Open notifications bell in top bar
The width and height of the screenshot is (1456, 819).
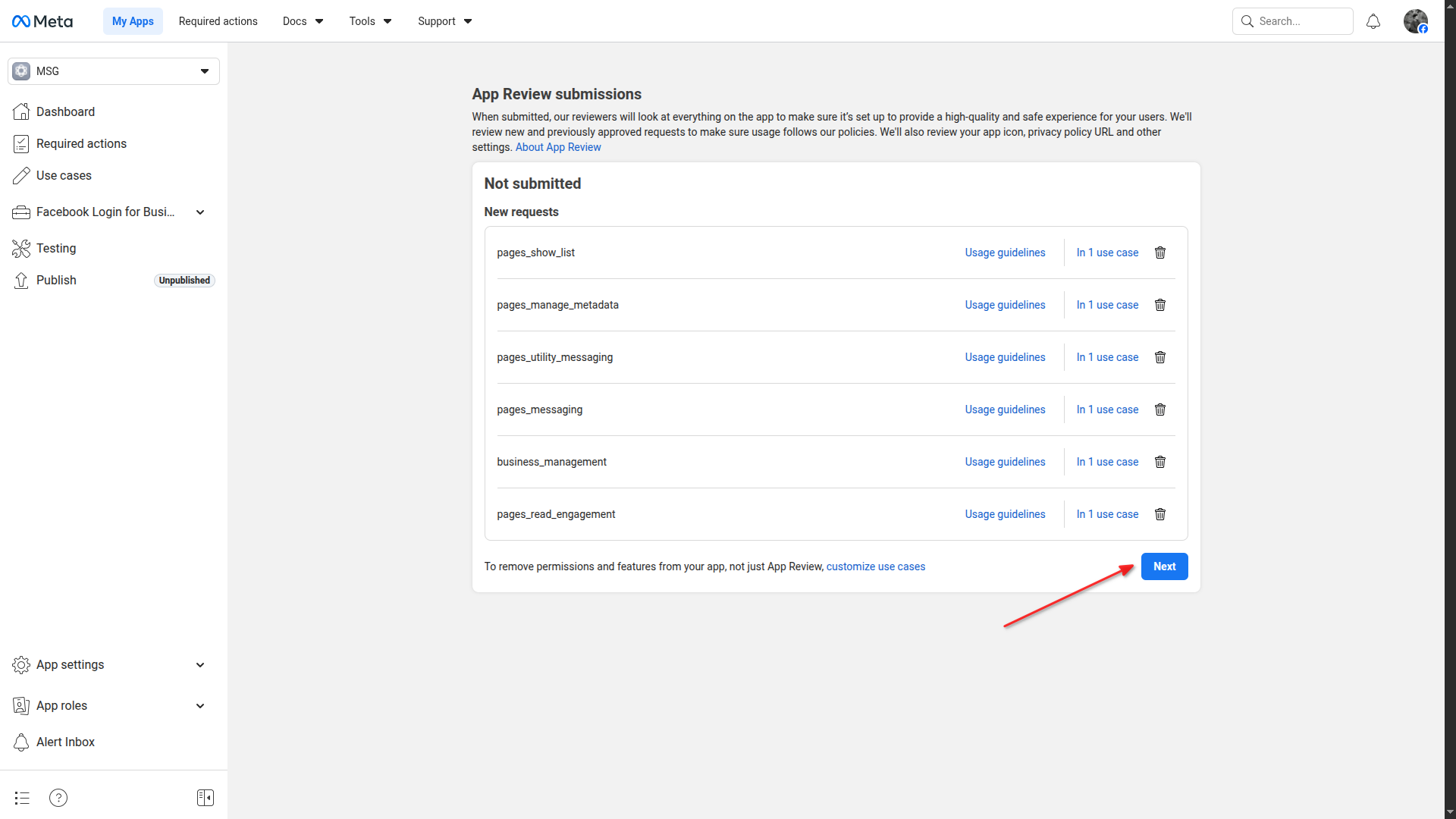(x=1373, y=21)
